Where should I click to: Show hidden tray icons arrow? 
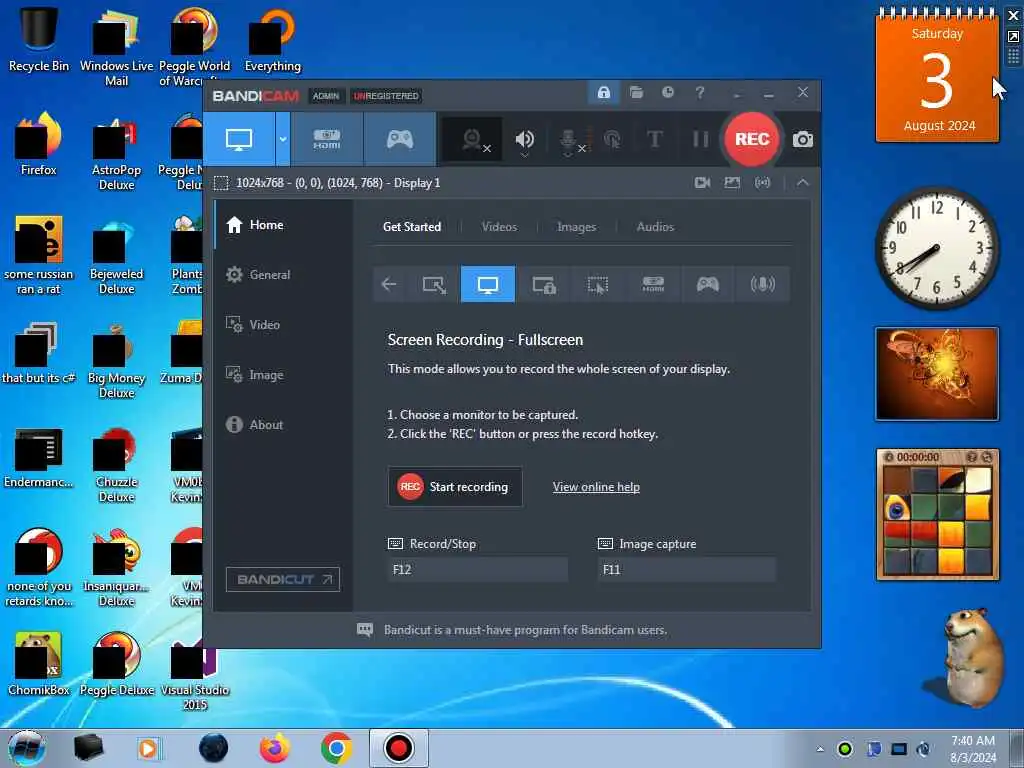pos(820,749)
